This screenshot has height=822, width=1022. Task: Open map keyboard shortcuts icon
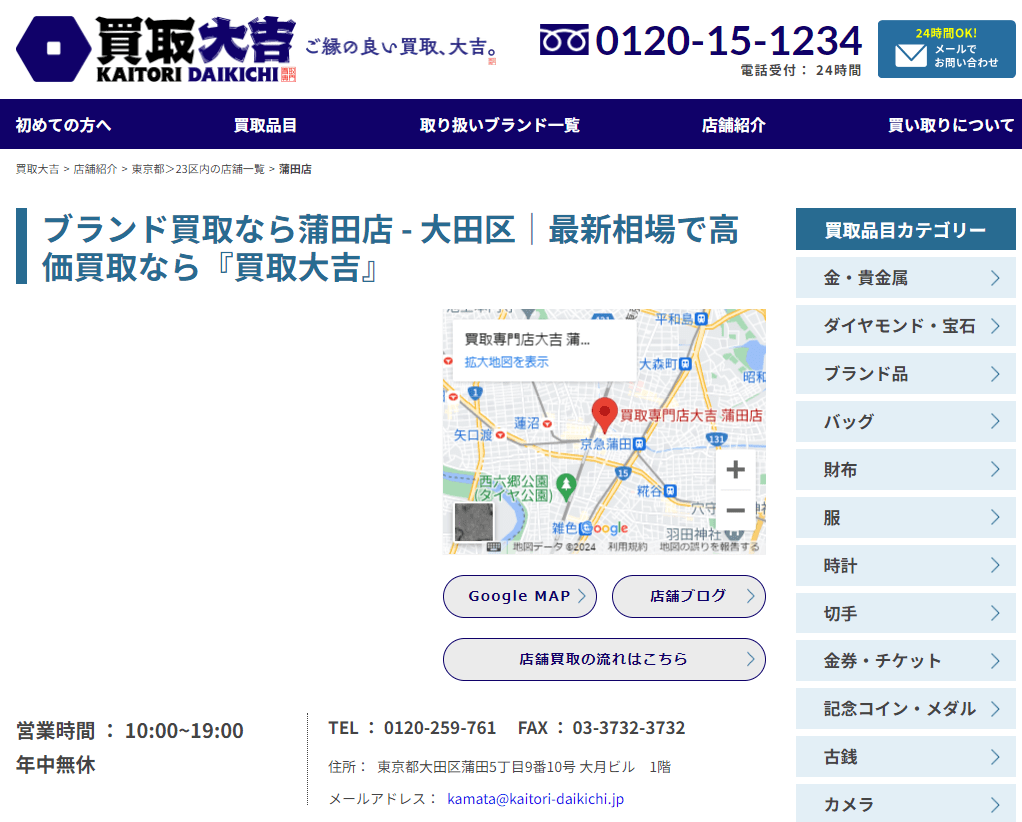494,547
